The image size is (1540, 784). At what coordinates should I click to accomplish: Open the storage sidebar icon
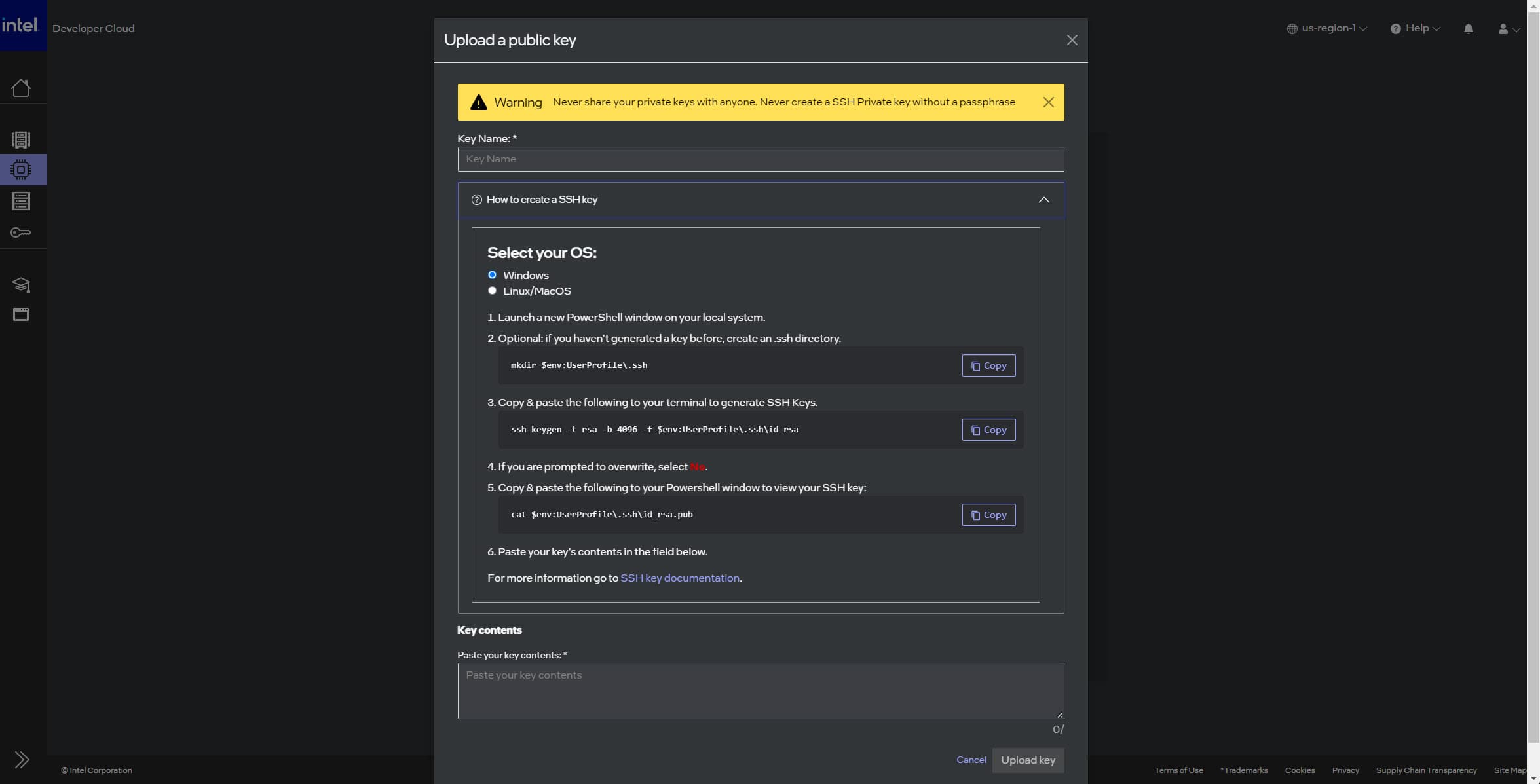(21, 201)
